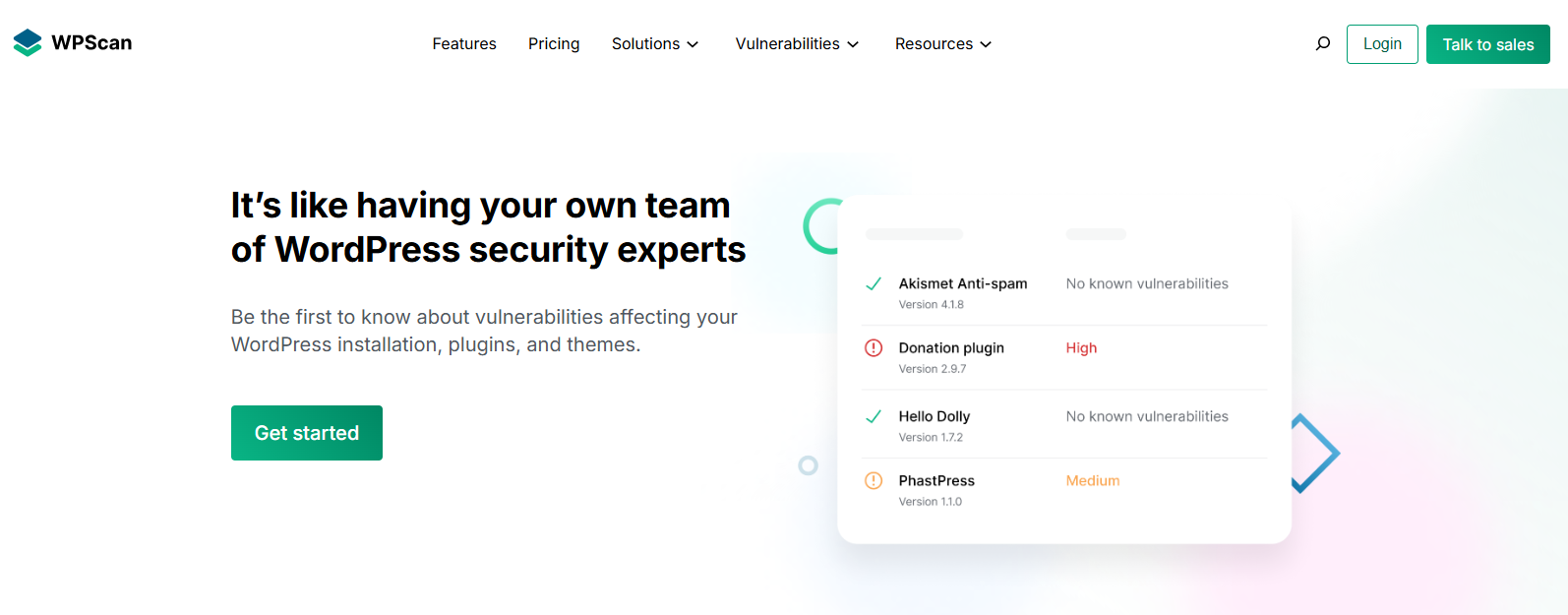Click 'No known vulnerabilities' for Akismet Anti-spam
The image size is (1568, 615).
[1147, 283]
